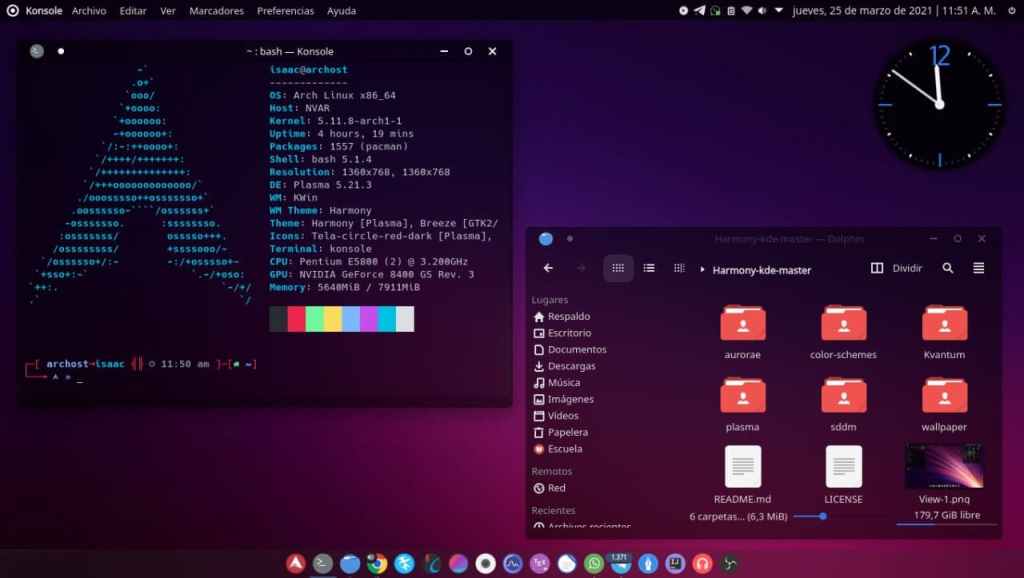Click the Dolphin back arrow button
This screenshot has width=1024, height=578.
(x=548, y=268)
